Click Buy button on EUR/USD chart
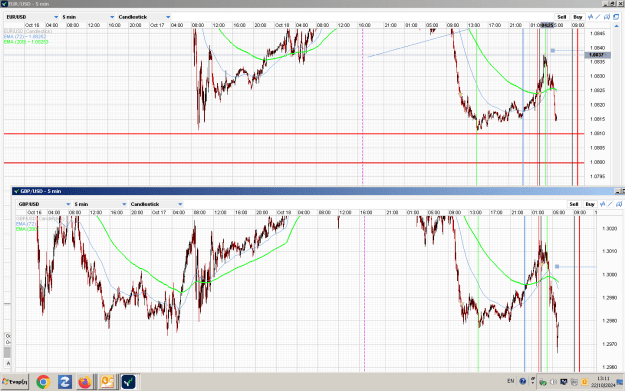625x391 pixels. [578, 17]
